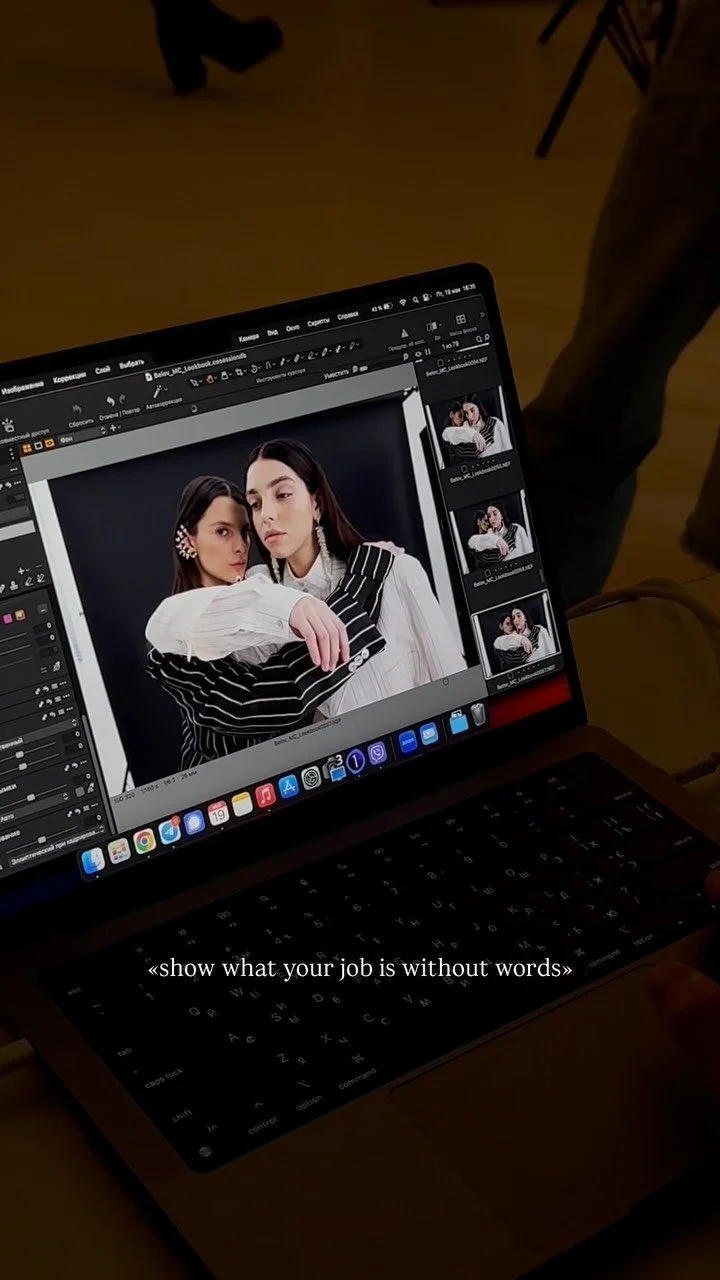720x1280 pixels.
Task: Open Calendar showing 19 in the Dock
Action: coord(218,813)
